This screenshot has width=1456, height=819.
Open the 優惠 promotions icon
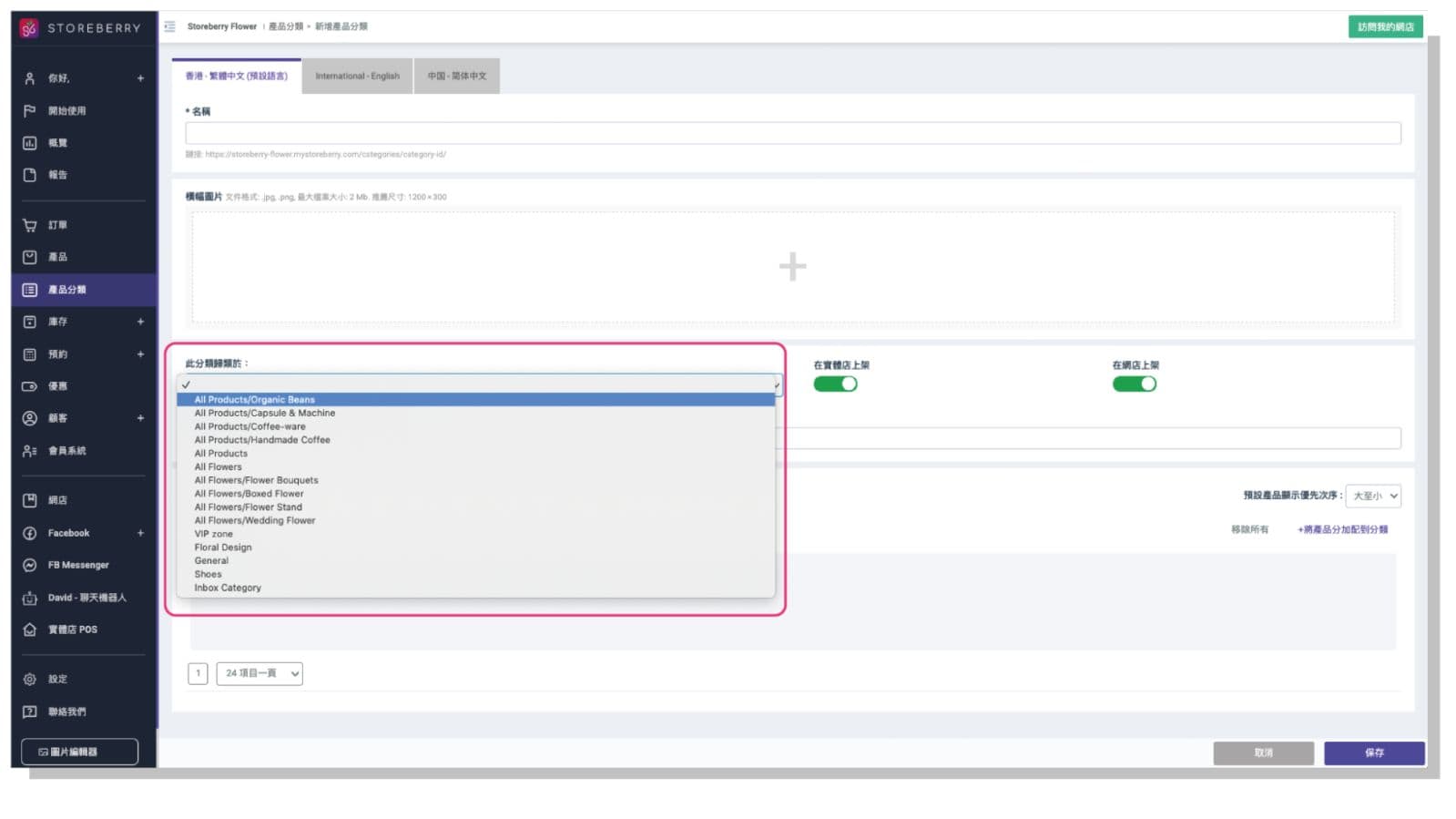(29, 386)
